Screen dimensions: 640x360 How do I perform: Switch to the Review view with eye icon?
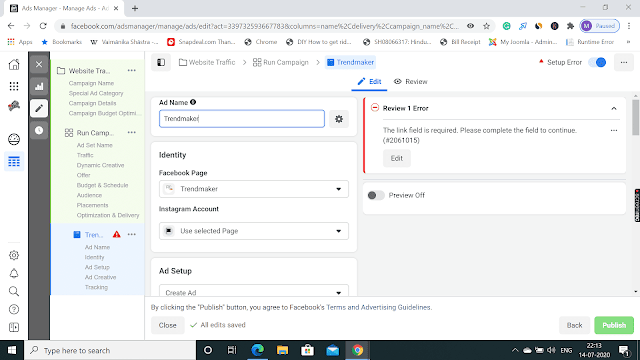click(411, 82)
